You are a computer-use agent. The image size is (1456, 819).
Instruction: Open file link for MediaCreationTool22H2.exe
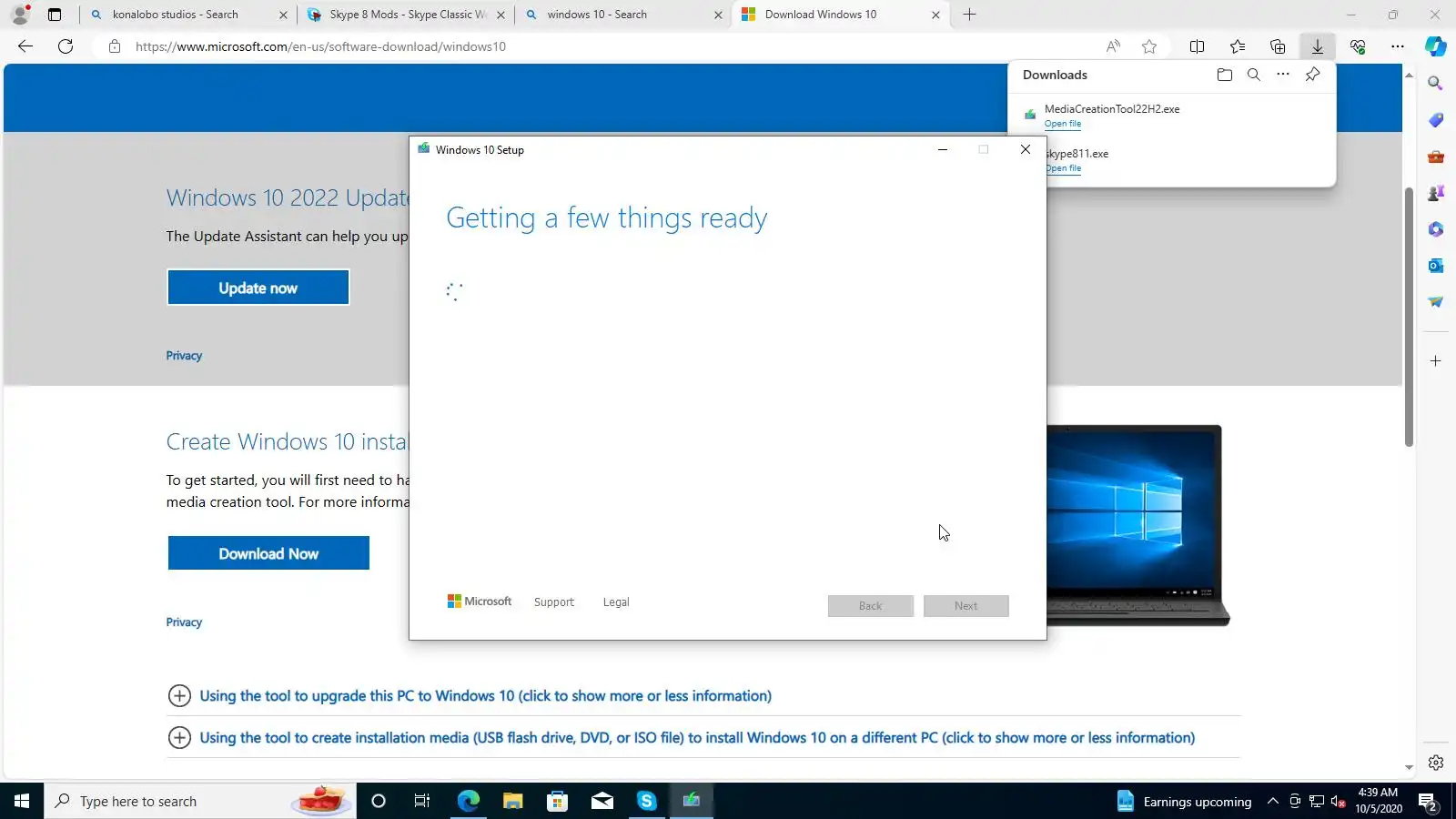coord(1063,124)
